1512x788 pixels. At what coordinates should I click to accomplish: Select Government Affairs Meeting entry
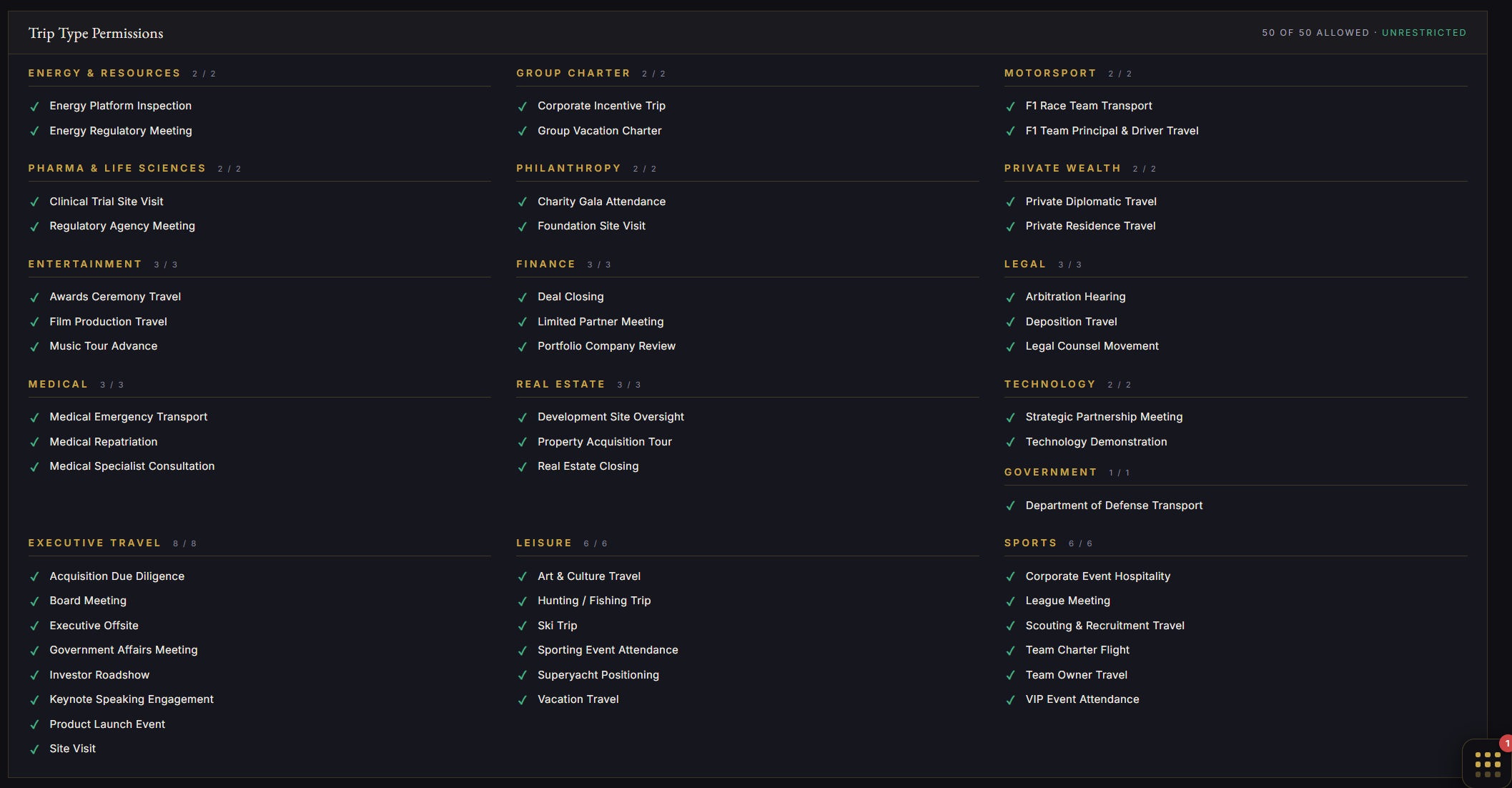[x=124, y=650]
